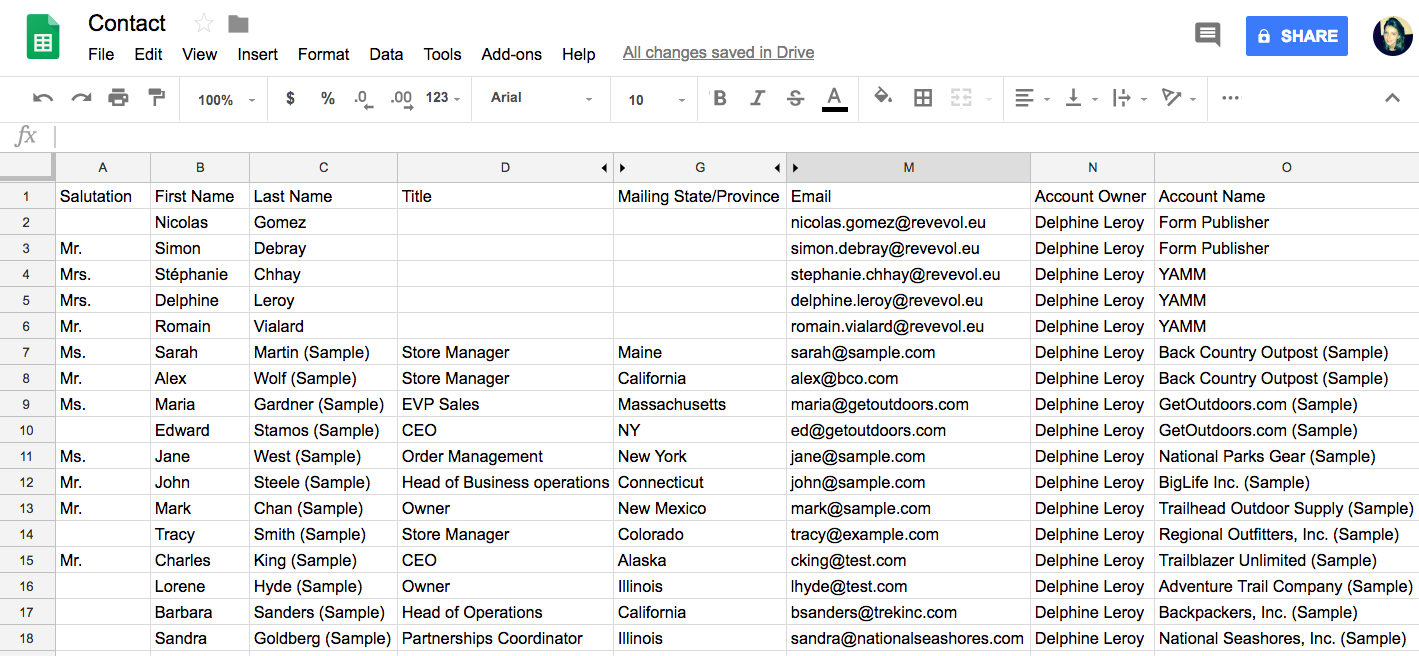
Task: Select the 'Stéphanie' cell
Action: [200, 274]
